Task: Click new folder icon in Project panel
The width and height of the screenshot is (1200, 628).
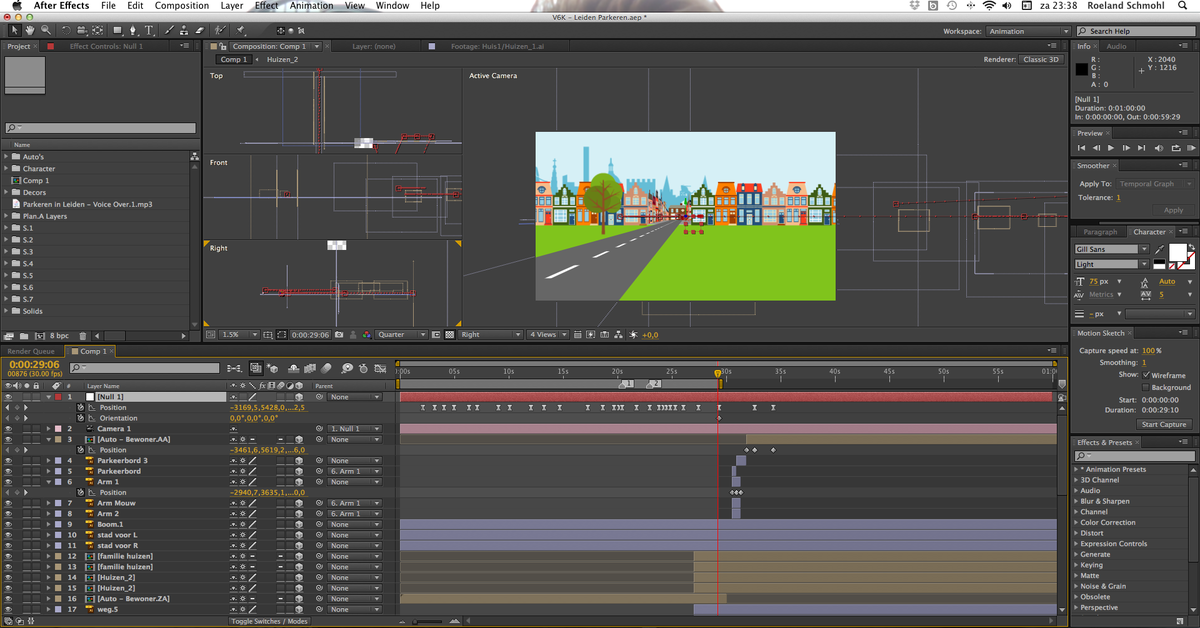Action: click(x=22, y=336)
